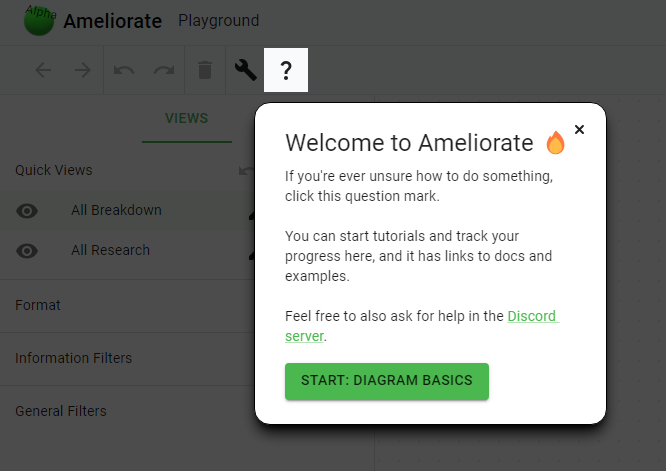Click the undo icon

coord(124,70)
